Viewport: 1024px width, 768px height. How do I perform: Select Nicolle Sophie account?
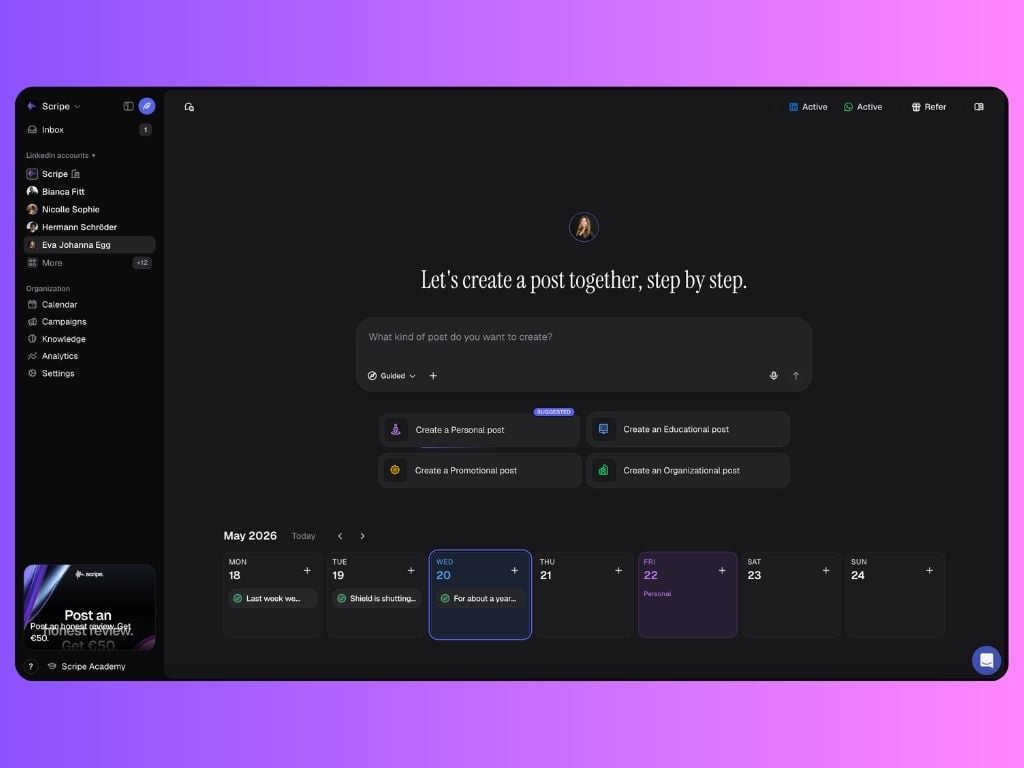89,209
